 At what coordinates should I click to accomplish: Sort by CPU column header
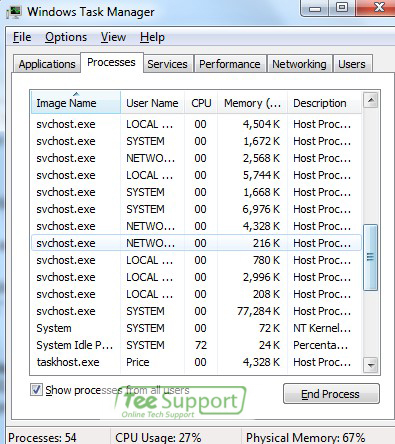click(x=201, y=103)
